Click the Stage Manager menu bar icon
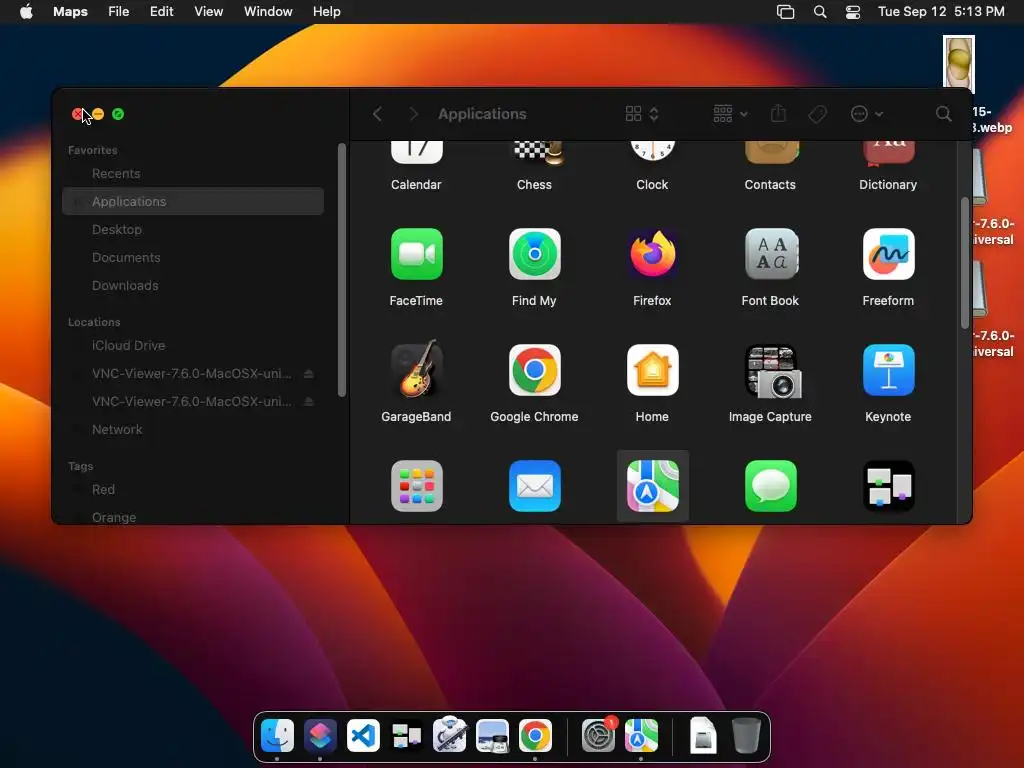Screen dimensions: 1024x768 (x=786, y=12)
